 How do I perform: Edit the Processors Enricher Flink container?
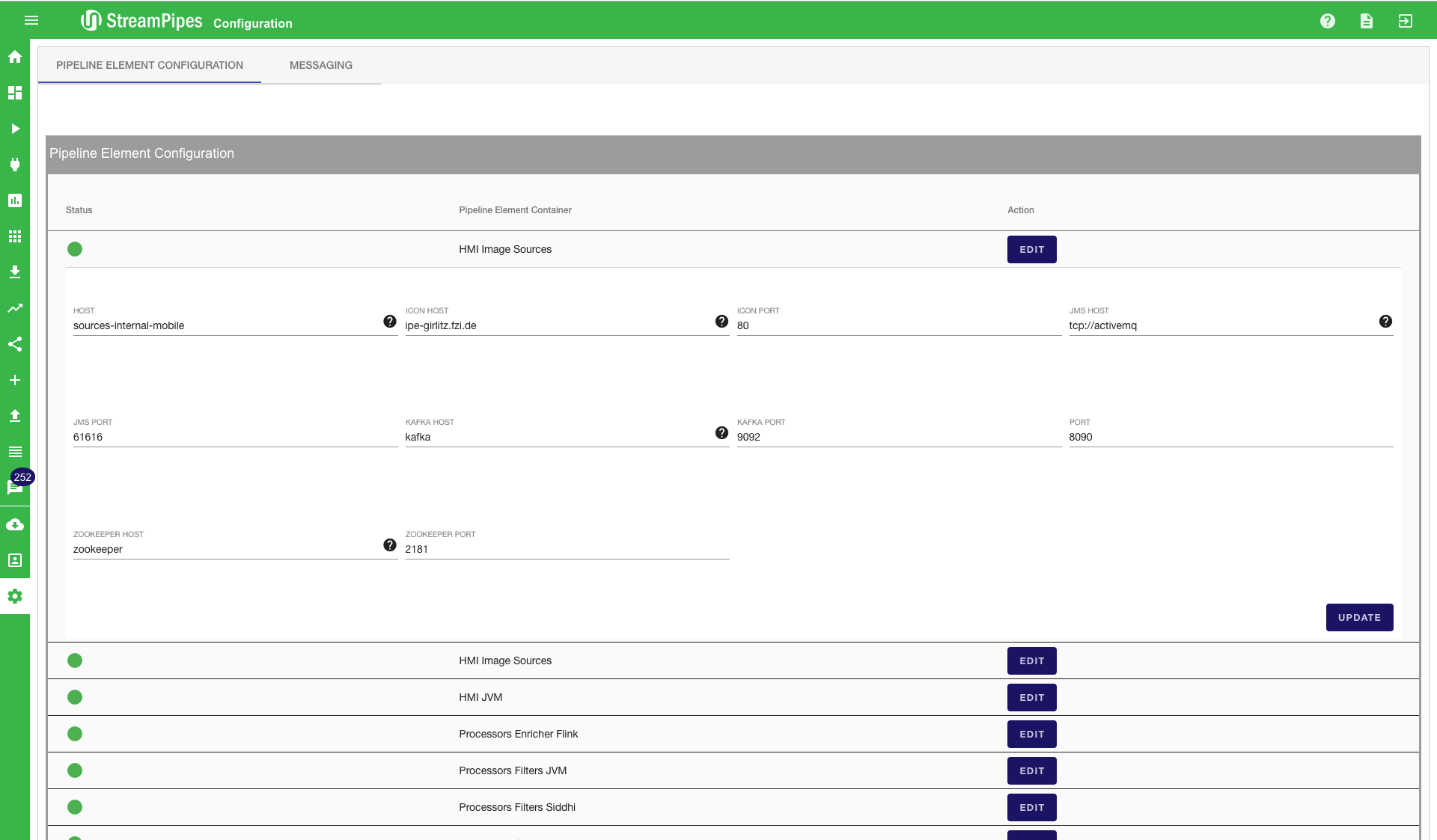[x=1031, y=735]
